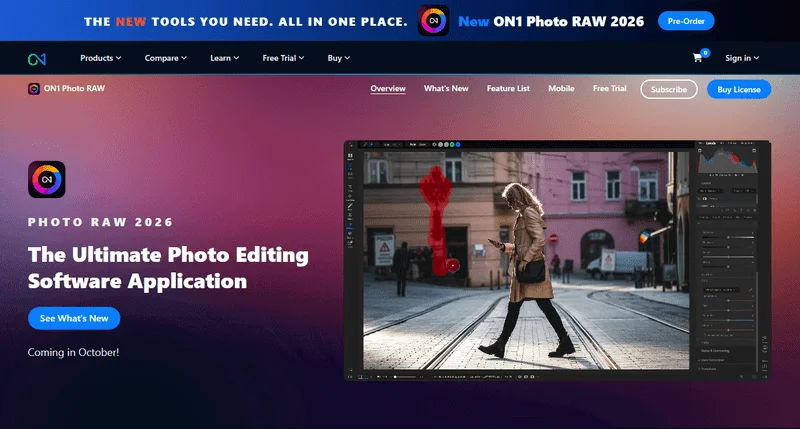Expand the Buy dropdown menu
Screen dimensions: 800x429
click(339, 58)
